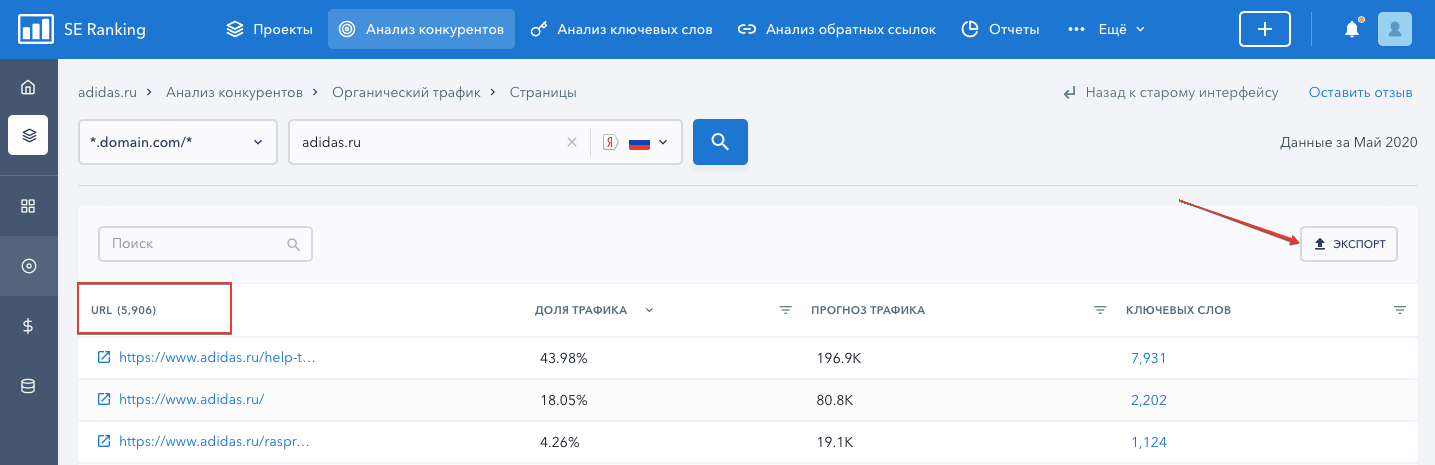The width and height of the screenshot is (1435, 465).
Task: Click КЛЮЧЕВЫХ СЛОВ column header
Action: click(x=1178, y=310)
